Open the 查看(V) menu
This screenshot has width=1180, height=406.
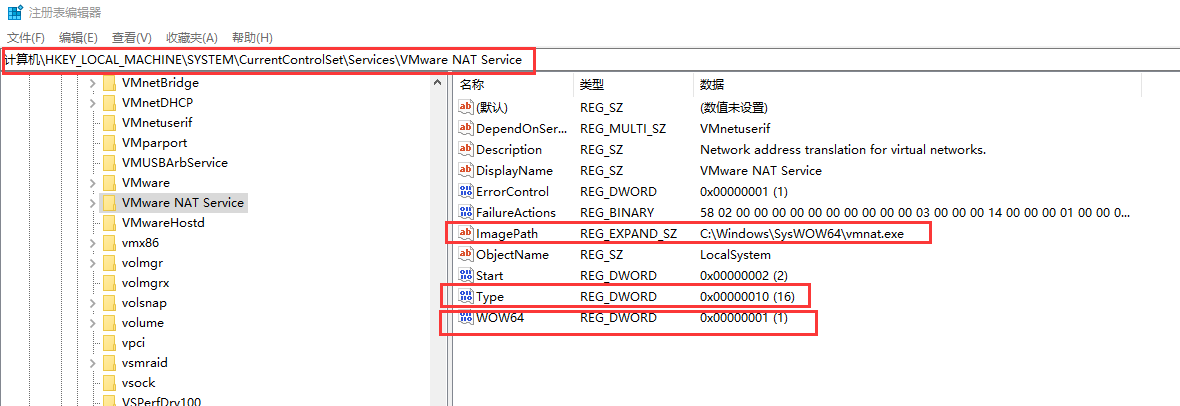pyautogui.click(x=132, y=38)
